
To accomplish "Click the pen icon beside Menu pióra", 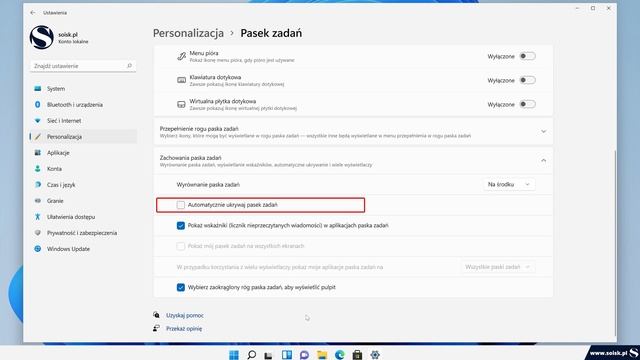I will [181, 56].
